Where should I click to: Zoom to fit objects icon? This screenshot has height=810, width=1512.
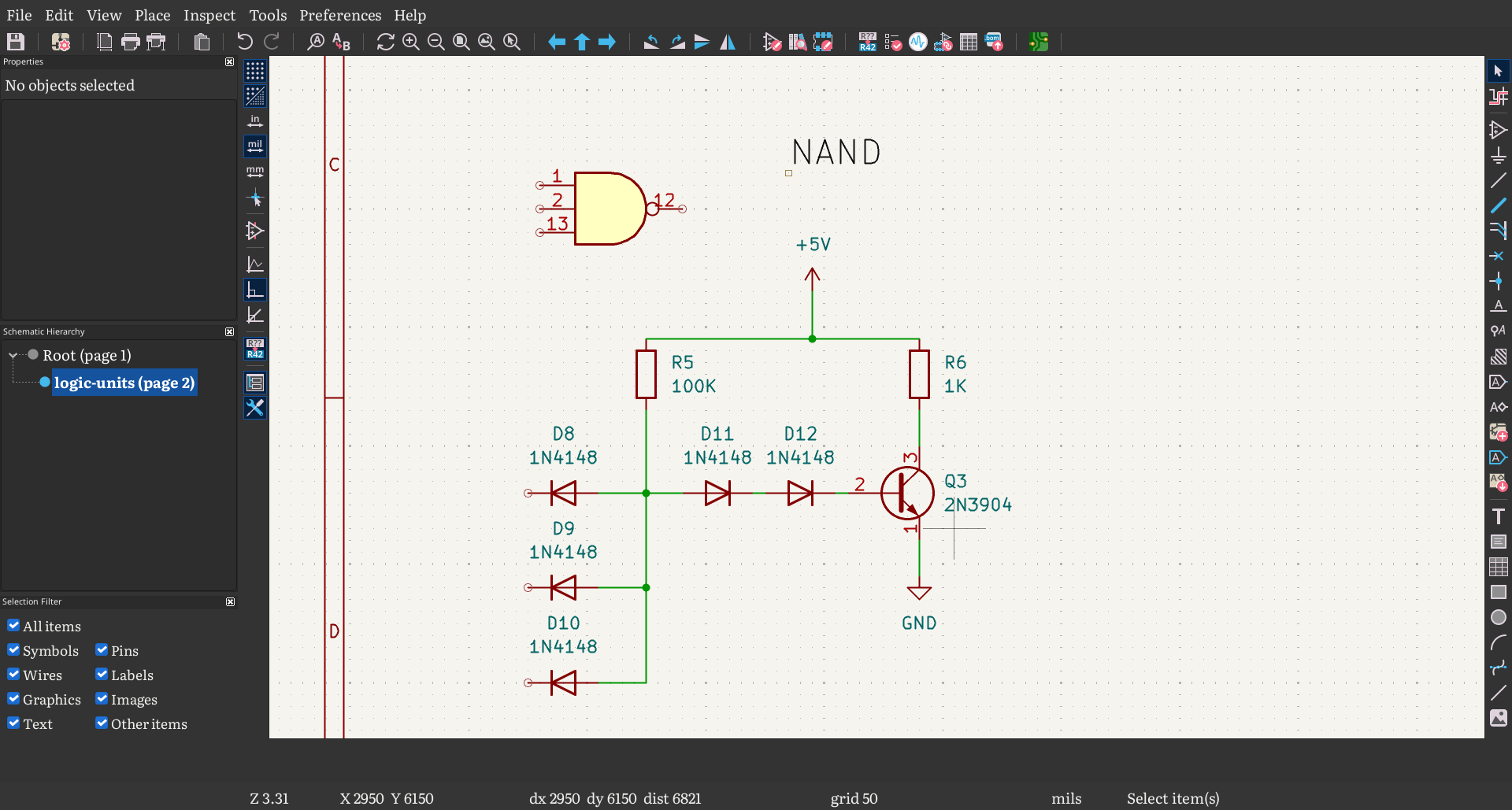487,42
